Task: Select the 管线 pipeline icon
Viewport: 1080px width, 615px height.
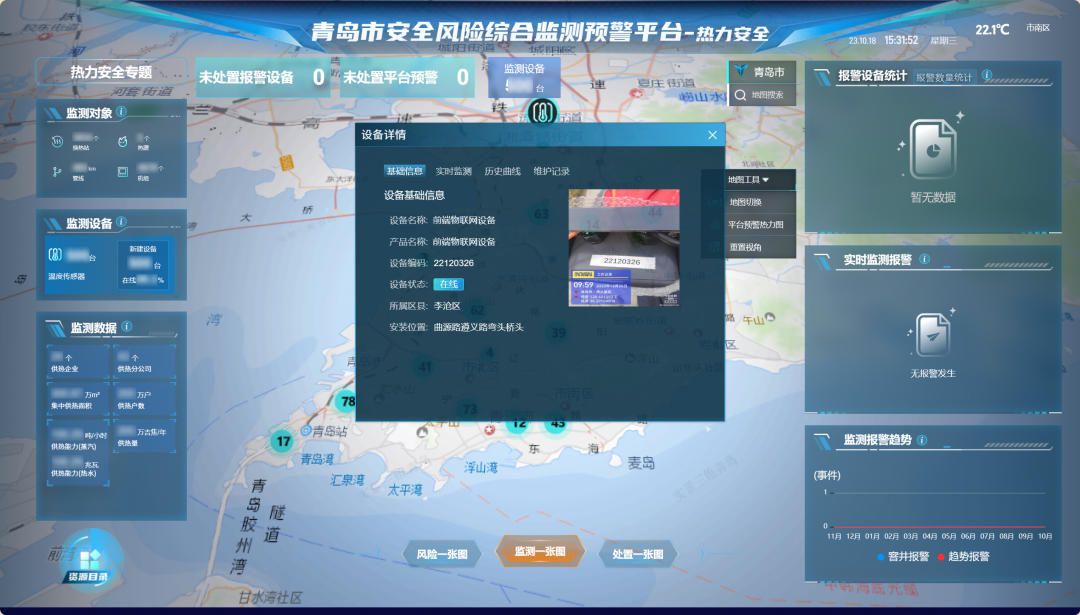Action: click(55, 170)
